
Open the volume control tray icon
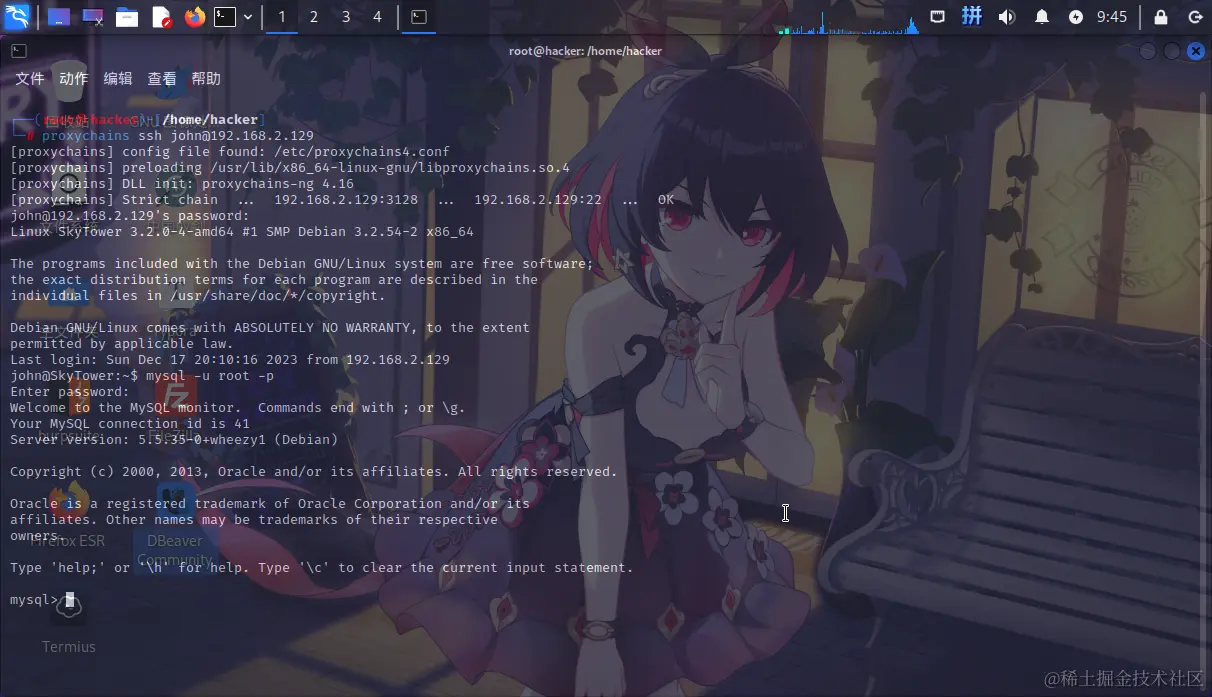[x=1006, y=17]
